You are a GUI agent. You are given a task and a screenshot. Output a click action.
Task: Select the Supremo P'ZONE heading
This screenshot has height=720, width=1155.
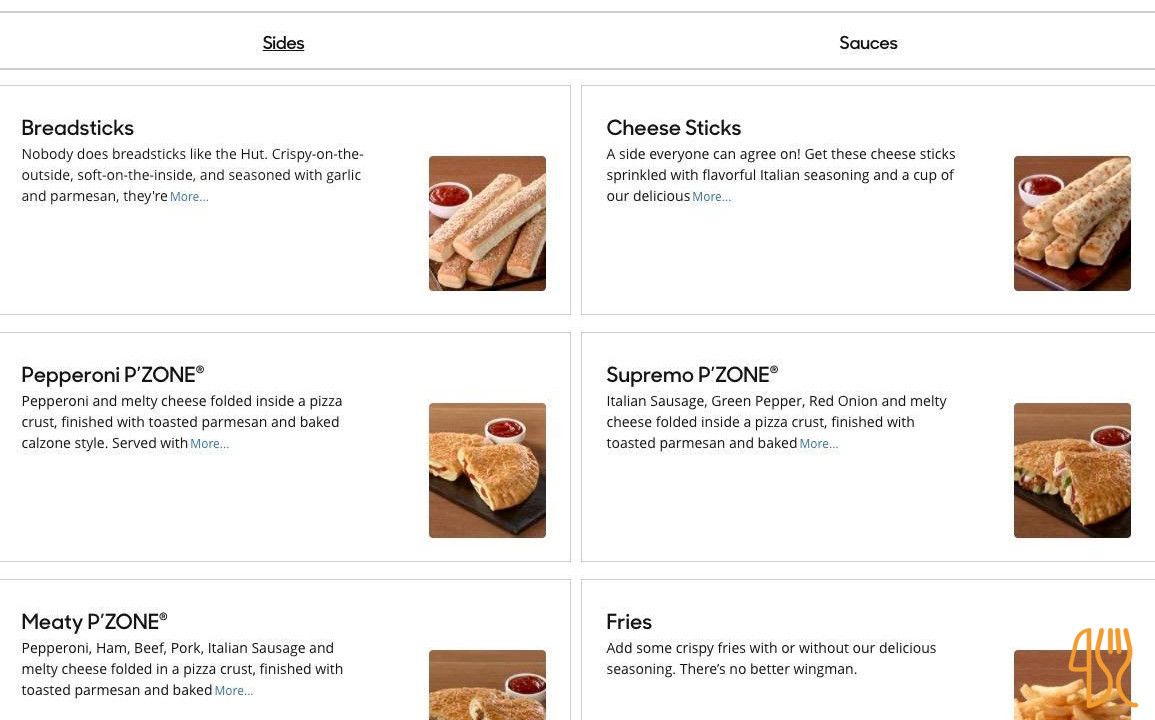pyautogui.click(x=692, y=375)
